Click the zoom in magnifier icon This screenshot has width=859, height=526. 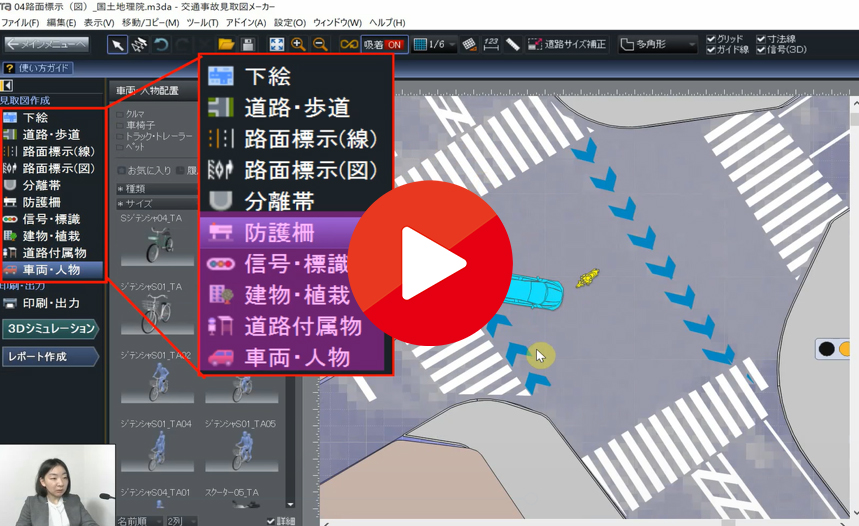tap(298, 45)
